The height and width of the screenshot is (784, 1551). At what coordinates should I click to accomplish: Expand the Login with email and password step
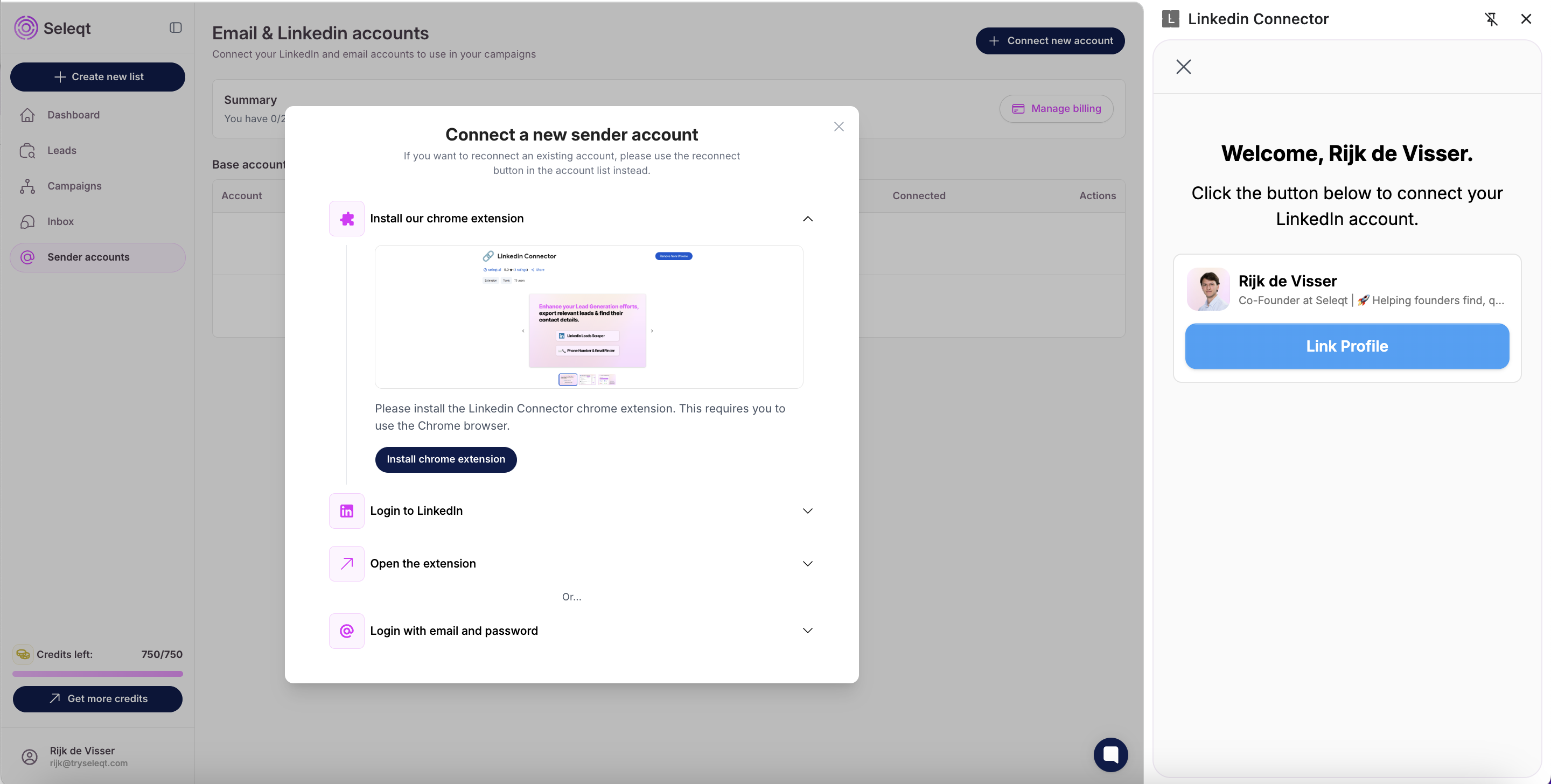807,631
